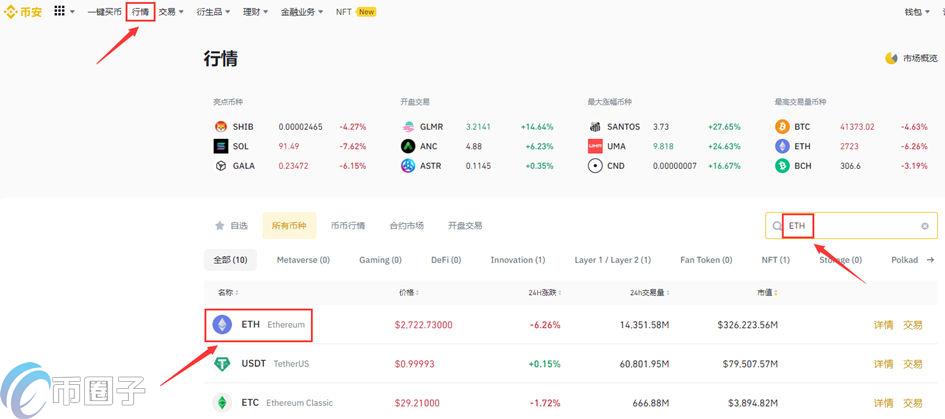Select the Gaming (0) filter
The height and width of the screenshot is (419, 945).
(380, 260)
